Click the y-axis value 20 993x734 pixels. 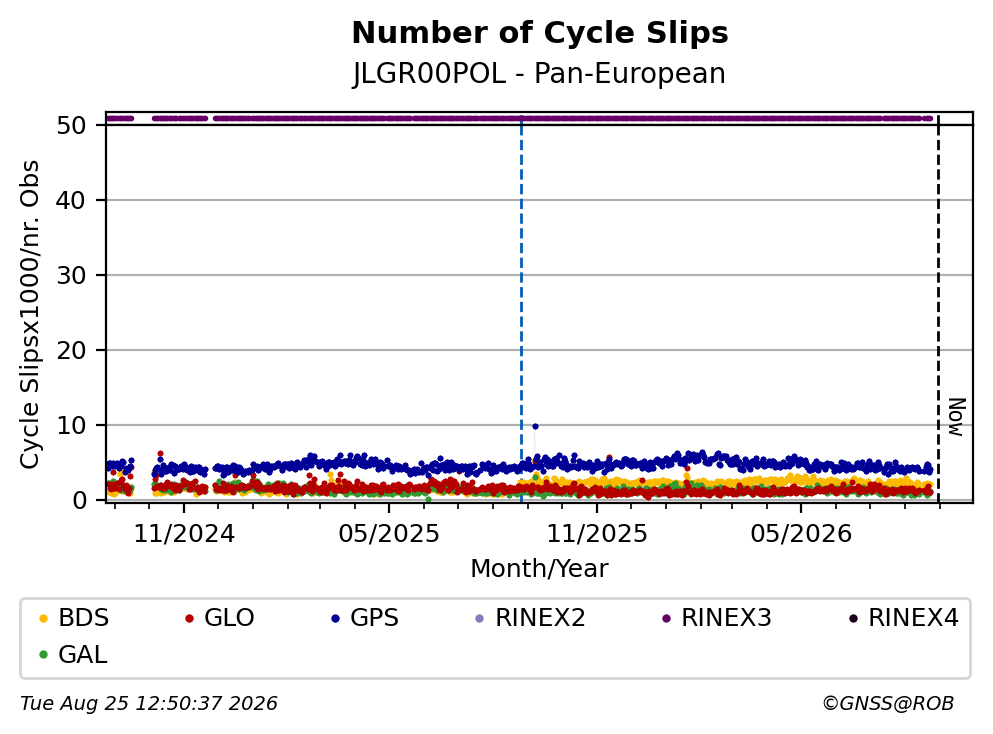pos(71,350)
